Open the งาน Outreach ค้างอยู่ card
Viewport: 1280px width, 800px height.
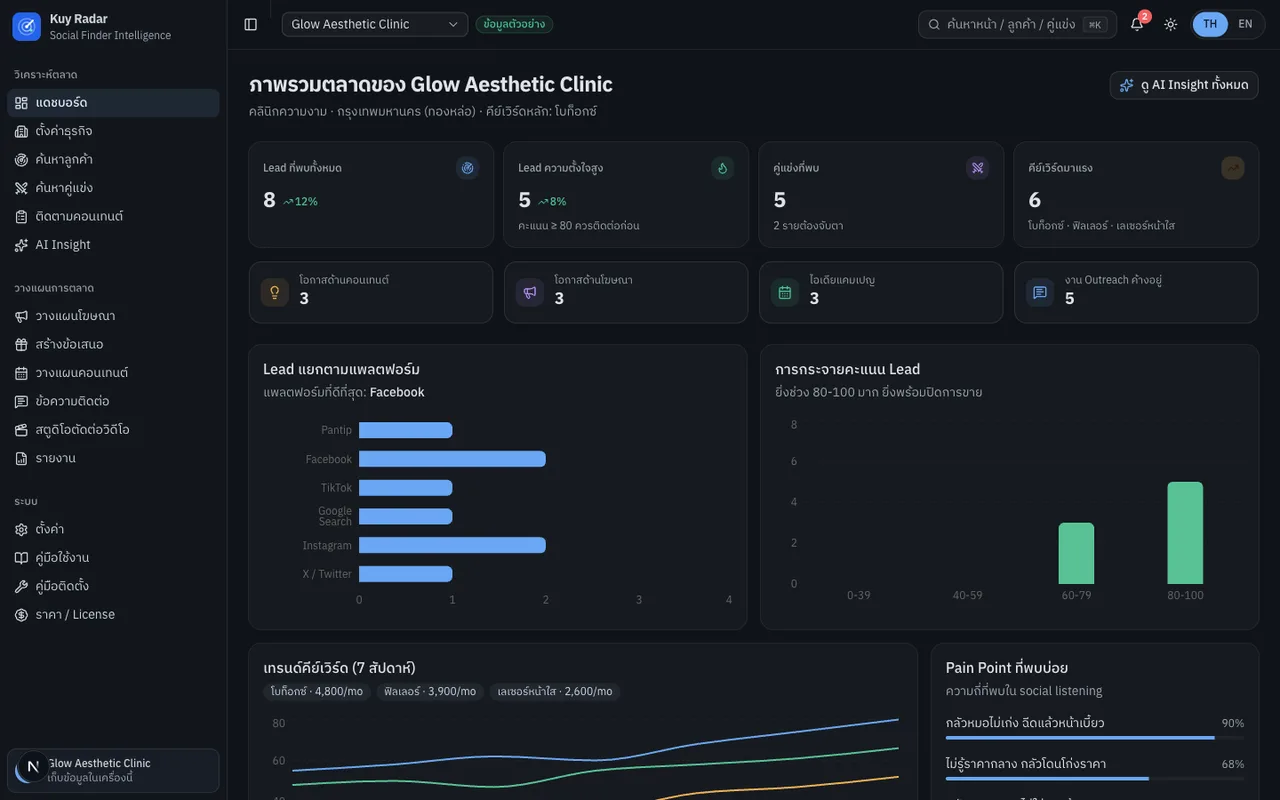pyautogui.click(x=1136, y=292)
